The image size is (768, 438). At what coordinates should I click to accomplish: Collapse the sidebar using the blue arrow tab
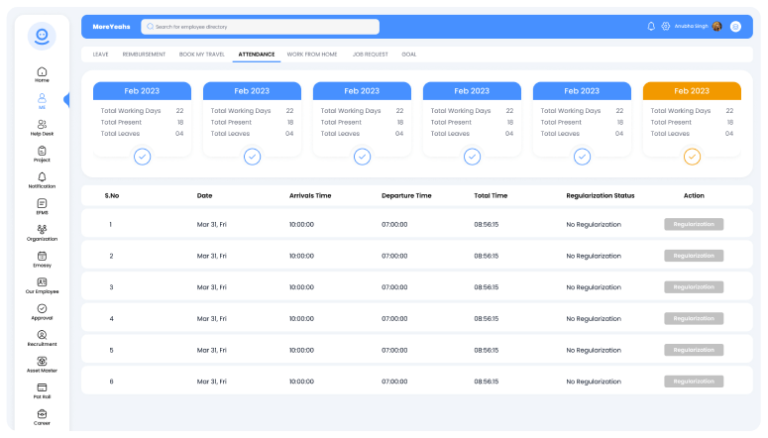pyautogui.click(x=66, y=100)
